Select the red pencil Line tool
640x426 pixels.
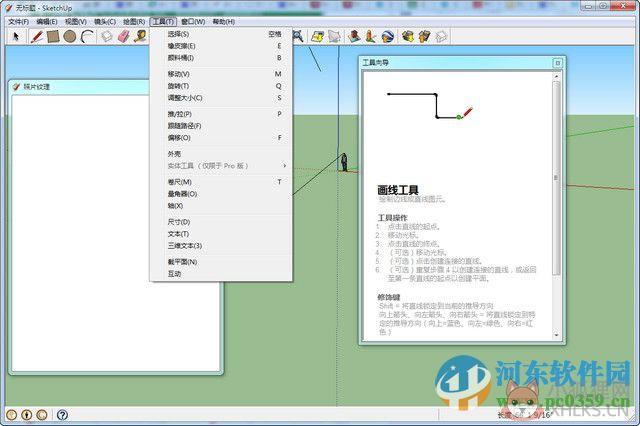[x=37, y=36]
